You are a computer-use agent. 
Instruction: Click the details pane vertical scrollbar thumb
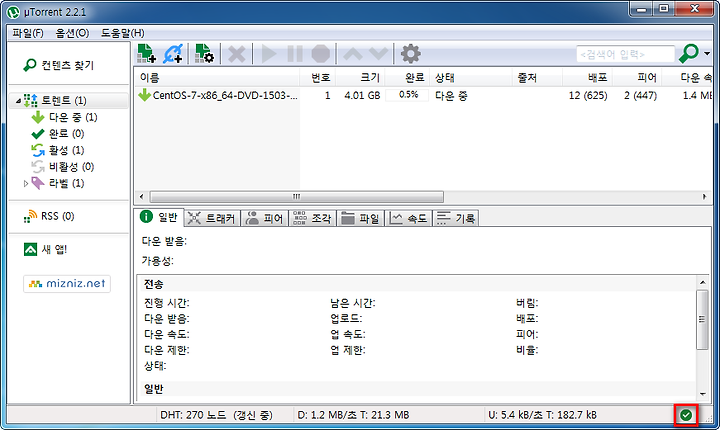[x=703, y=319]
